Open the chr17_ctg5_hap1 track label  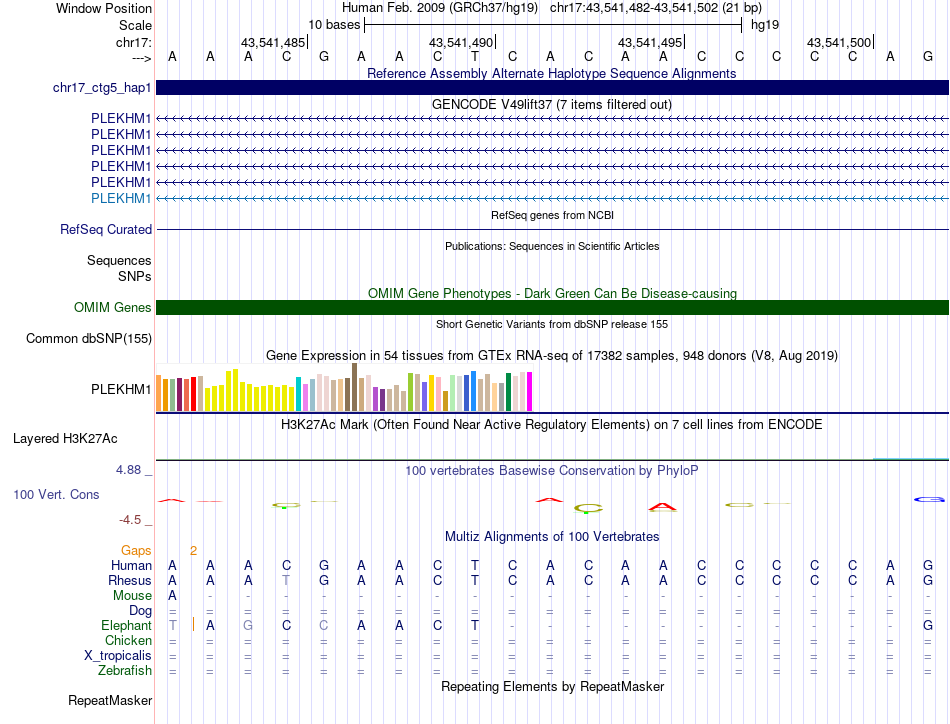pos(102,88)
